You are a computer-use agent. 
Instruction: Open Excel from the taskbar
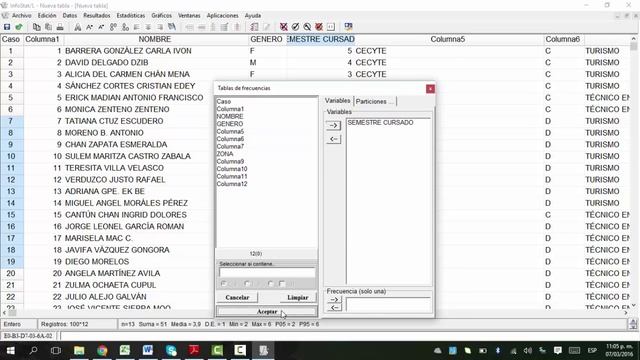pos(125,351)
